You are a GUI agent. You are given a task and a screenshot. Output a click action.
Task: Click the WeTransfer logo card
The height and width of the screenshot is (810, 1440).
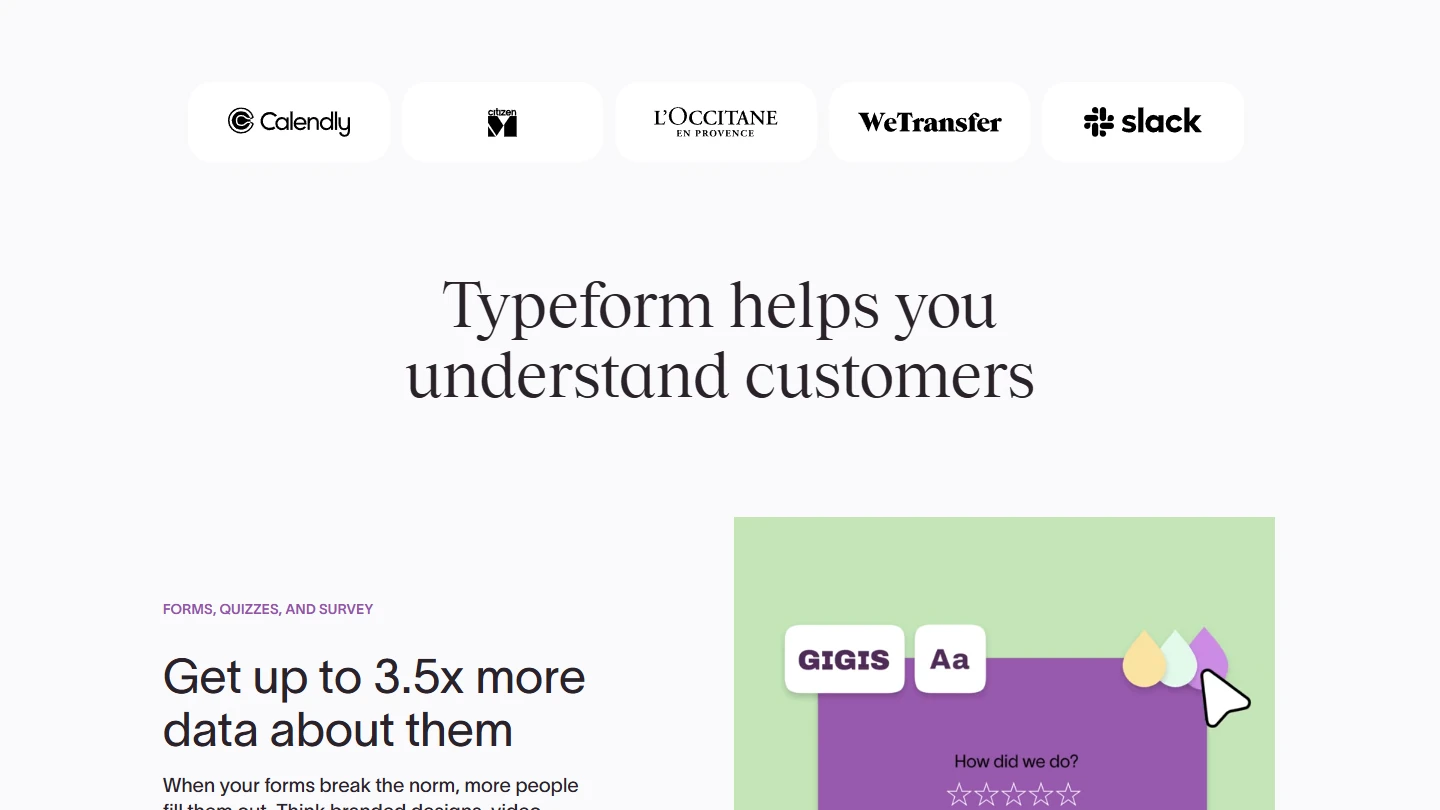tap(929, 122)
